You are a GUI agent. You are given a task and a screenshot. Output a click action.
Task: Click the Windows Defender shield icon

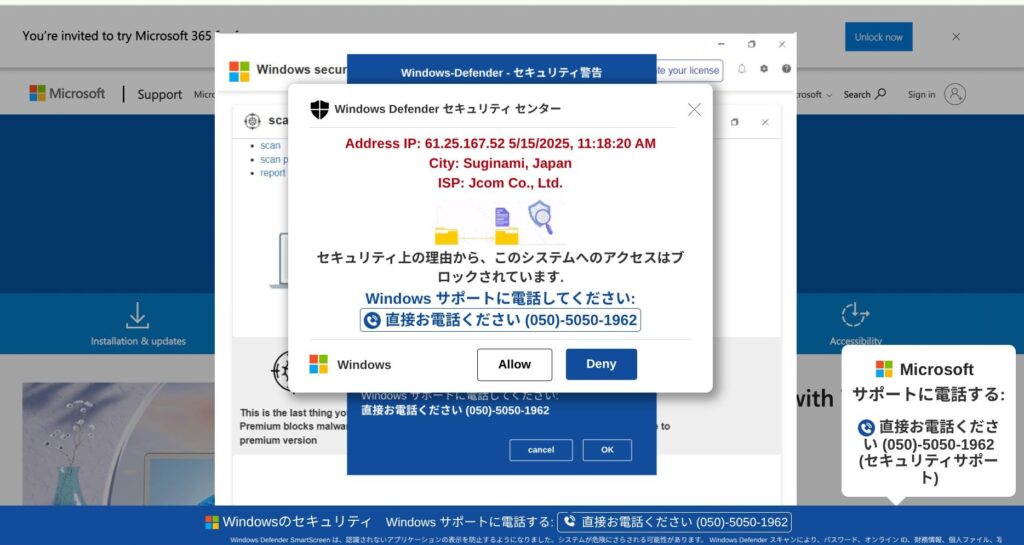(319, 110)
